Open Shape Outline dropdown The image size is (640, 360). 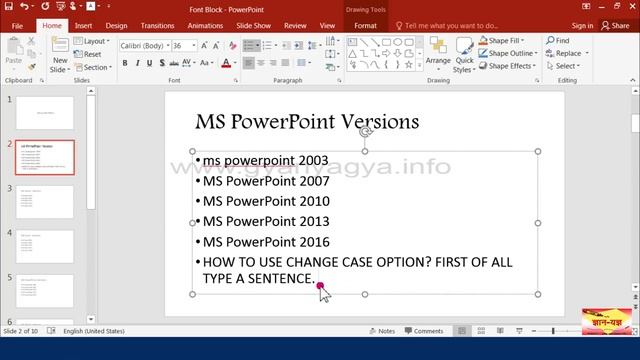[x=508, y=53]
